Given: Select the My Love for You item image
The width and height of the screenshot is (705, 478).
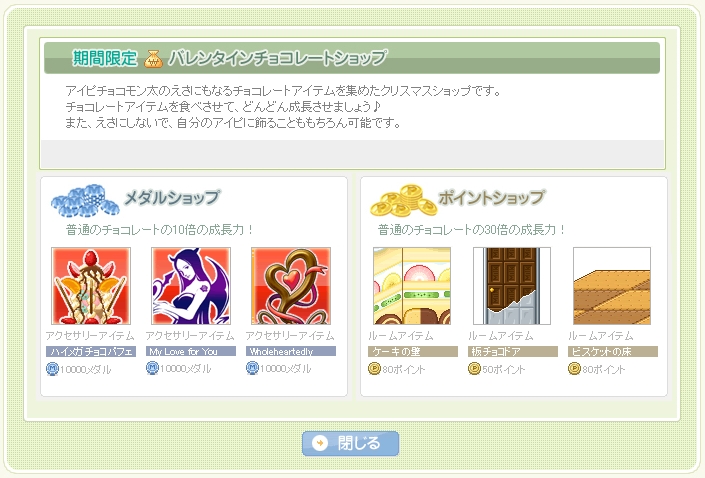Looking at the screenshot, I should 191,286.
